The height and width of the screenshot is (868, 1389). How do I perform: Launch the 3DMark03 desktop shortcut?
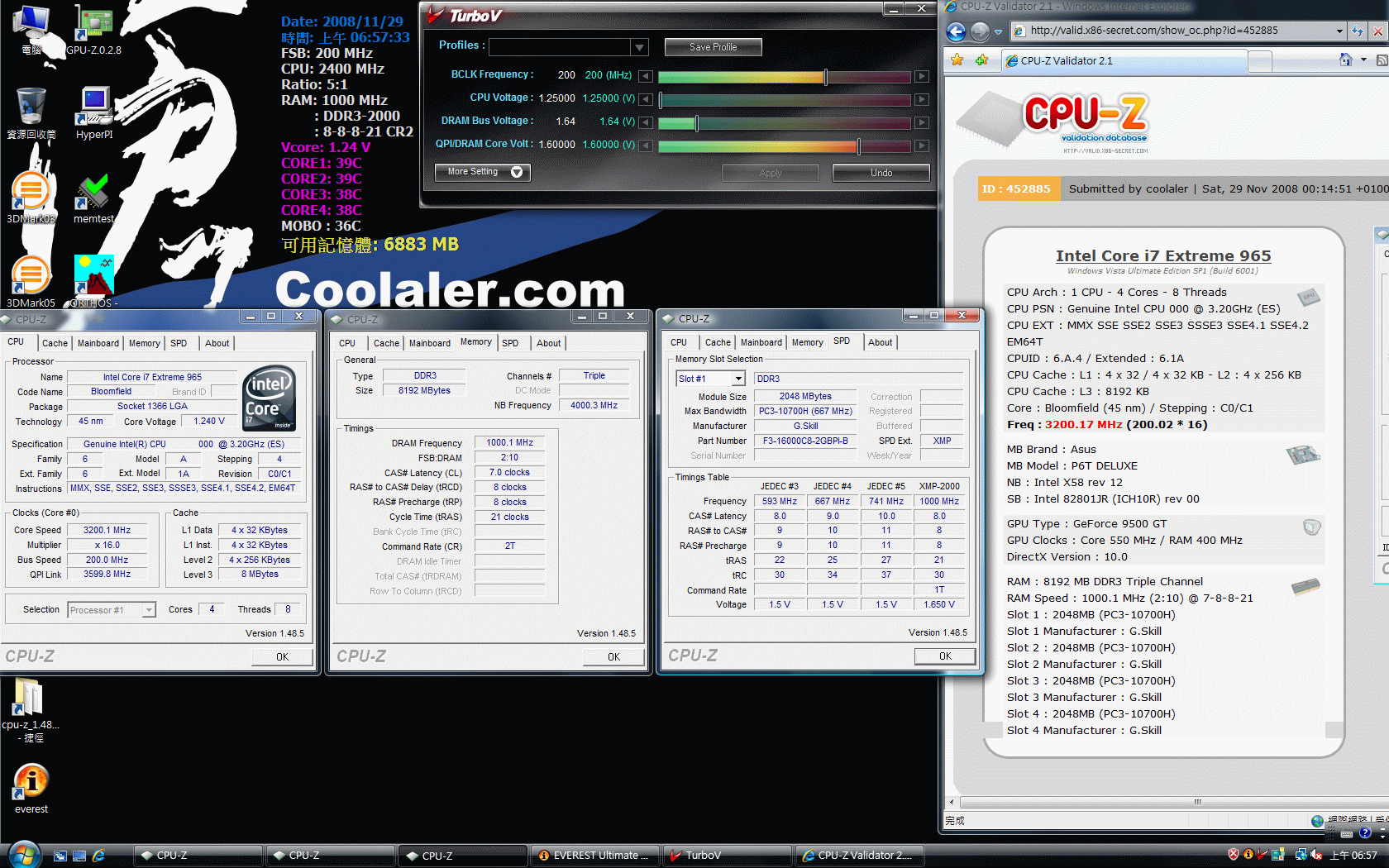click(31, 198)
